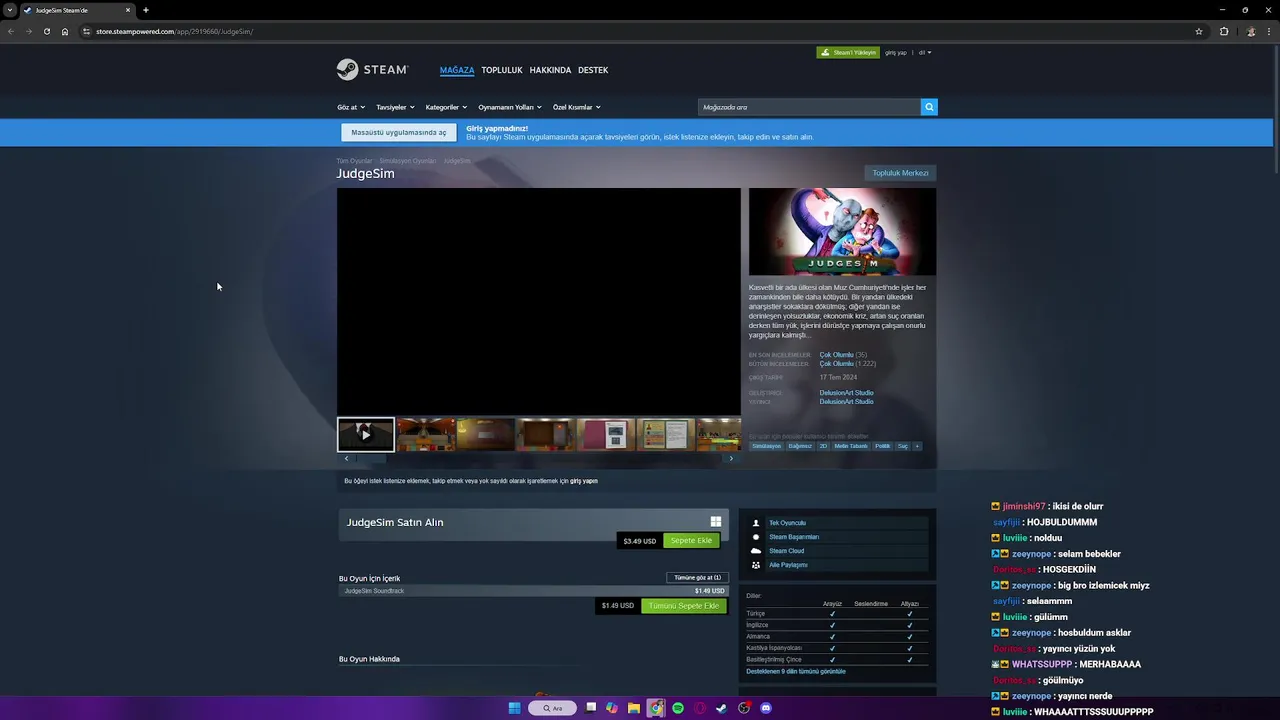Click the Aile Paylaşımı family icon

(756, 565)
